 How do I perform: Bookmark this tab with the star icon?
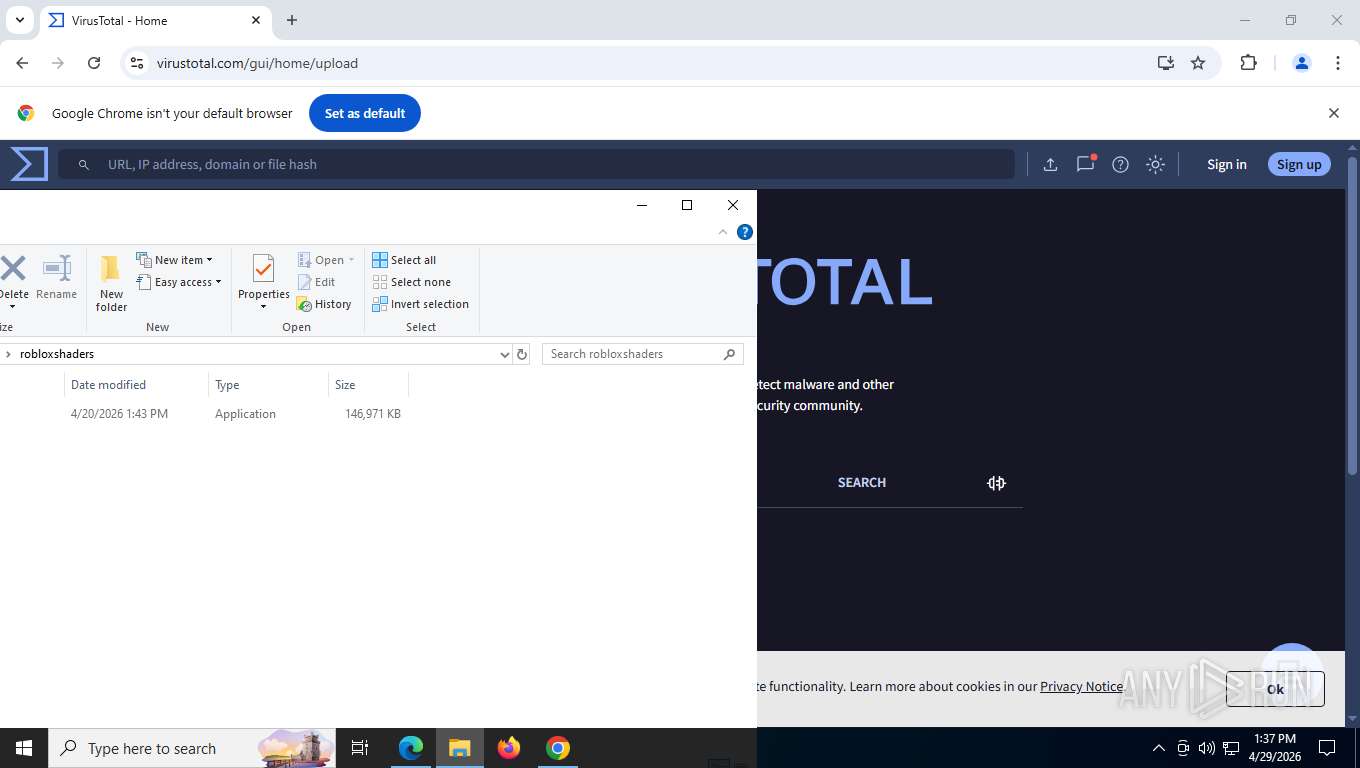(1198, 63)
